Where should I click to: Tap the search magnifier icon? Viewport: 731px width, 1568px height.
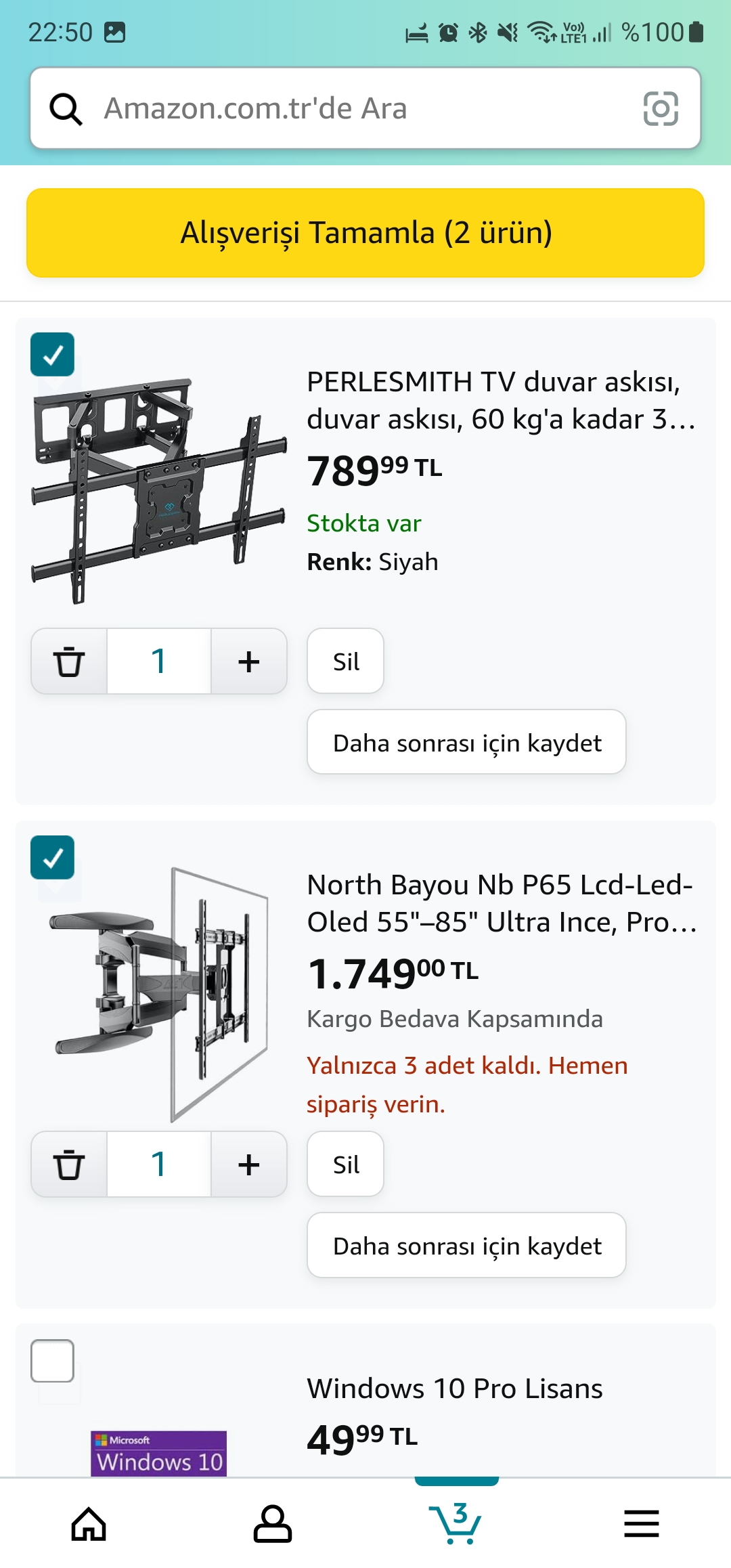tap(66, 109)
